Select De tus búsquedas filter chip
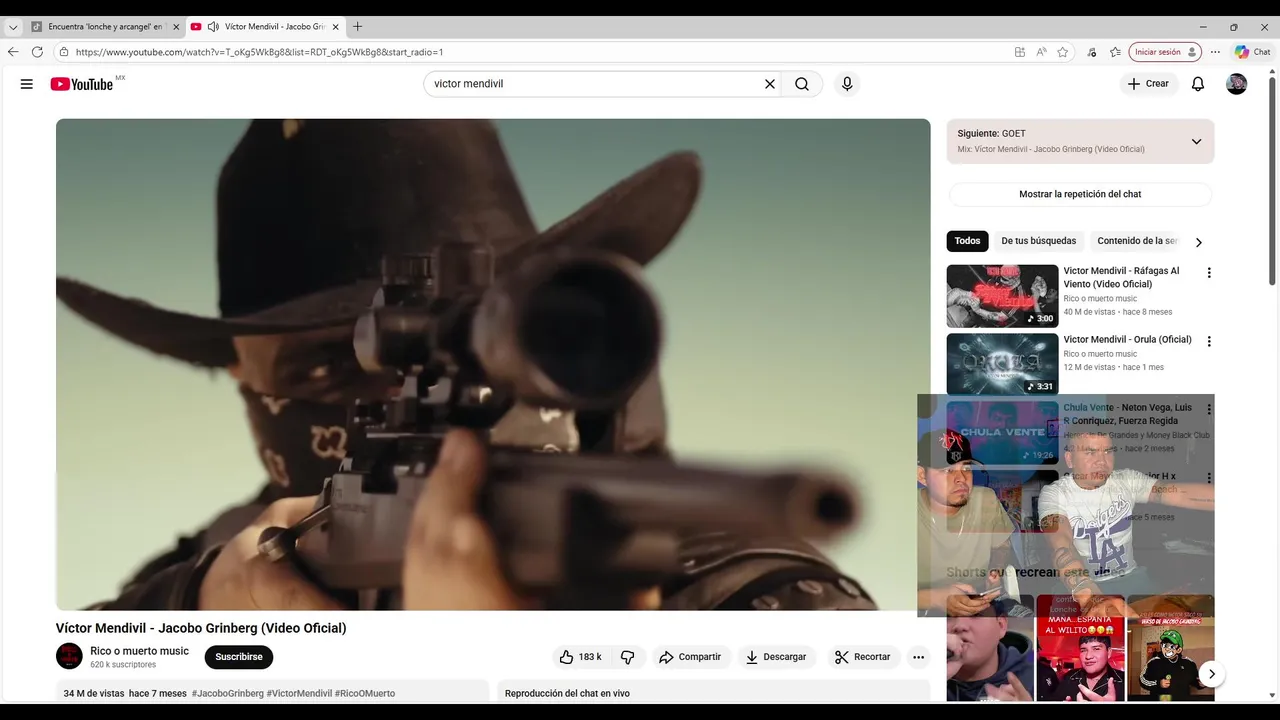This screenshot has width=1280, height=720. point(1039,241)
